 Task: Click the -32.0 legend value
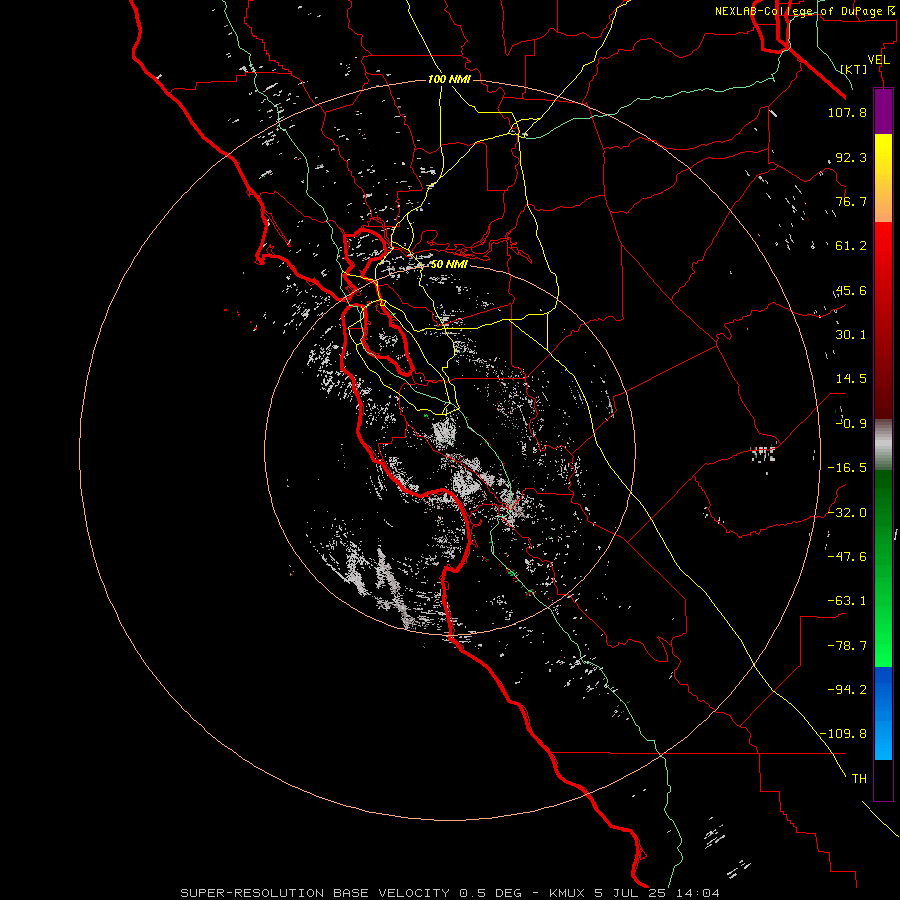pyautogui.click(x=847, y=513)
